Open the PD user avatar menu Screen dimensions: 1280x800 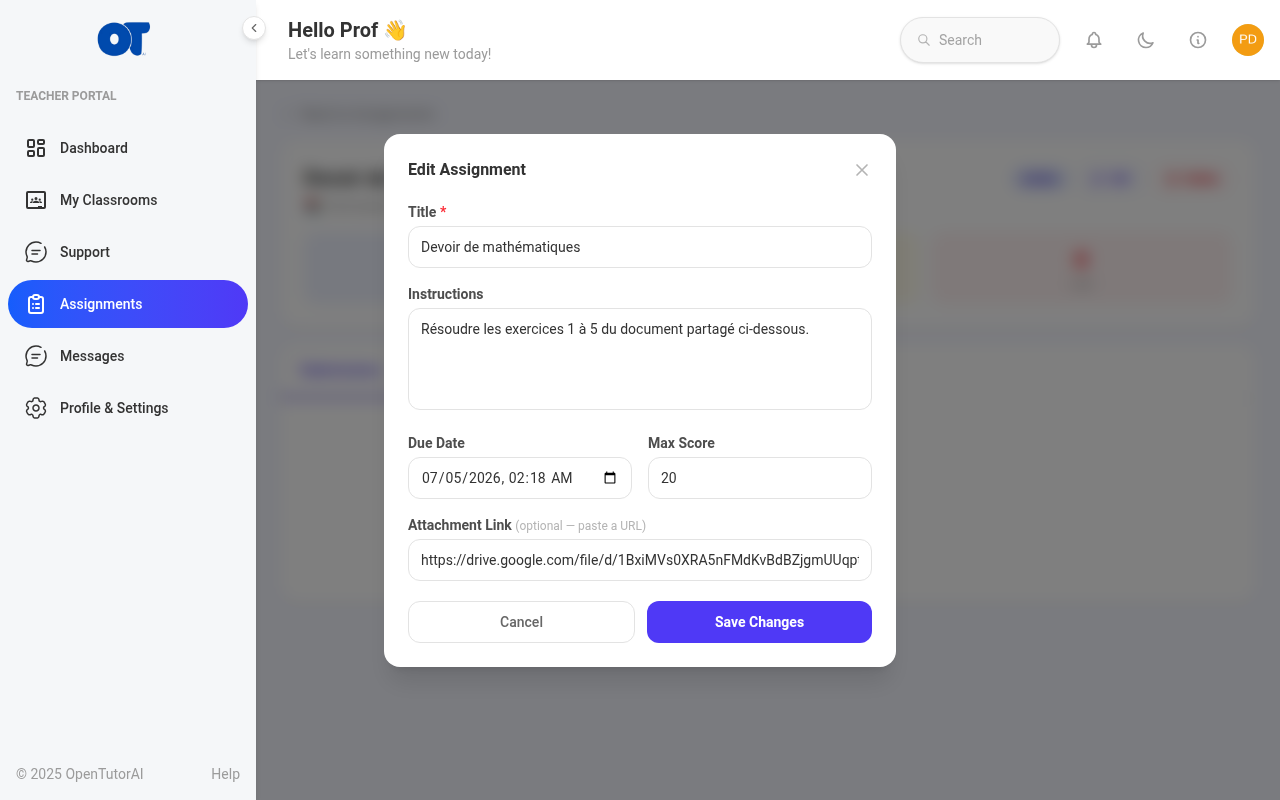click(x=1248, y=40)
